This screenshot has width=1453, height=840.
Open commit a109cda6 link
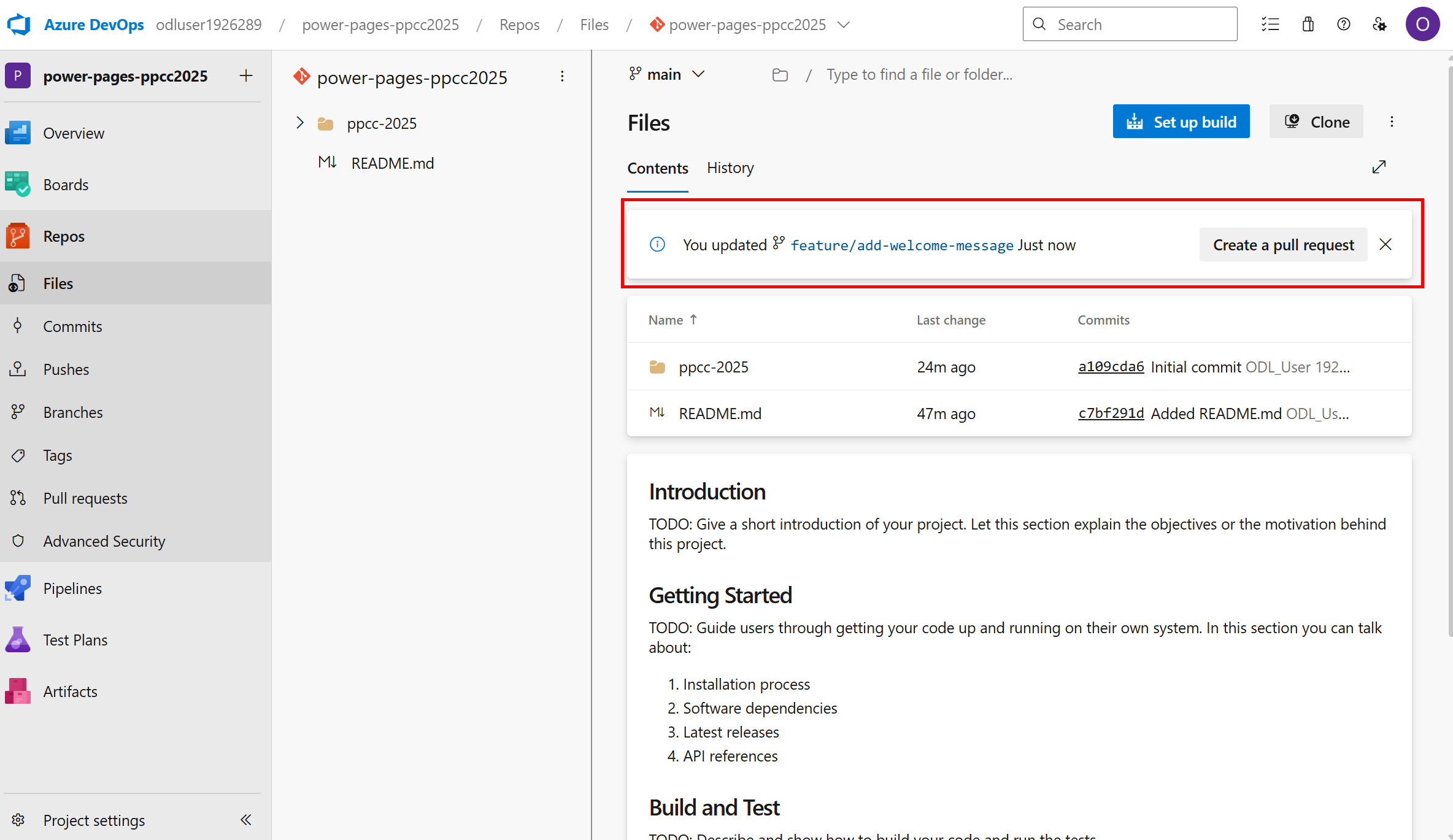1110,366
